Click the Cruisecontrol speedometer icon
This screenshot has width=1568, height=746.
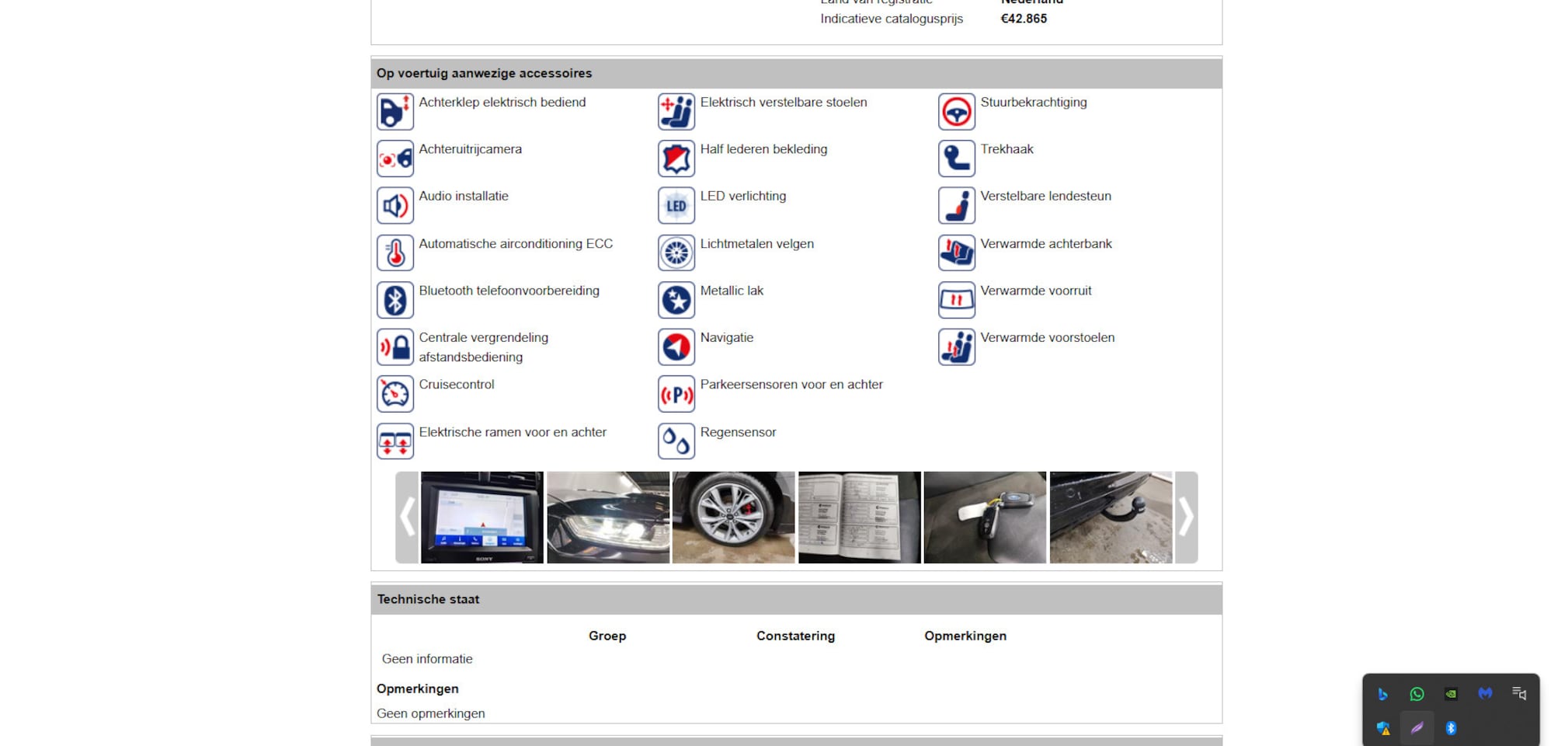tap(395, 394)
